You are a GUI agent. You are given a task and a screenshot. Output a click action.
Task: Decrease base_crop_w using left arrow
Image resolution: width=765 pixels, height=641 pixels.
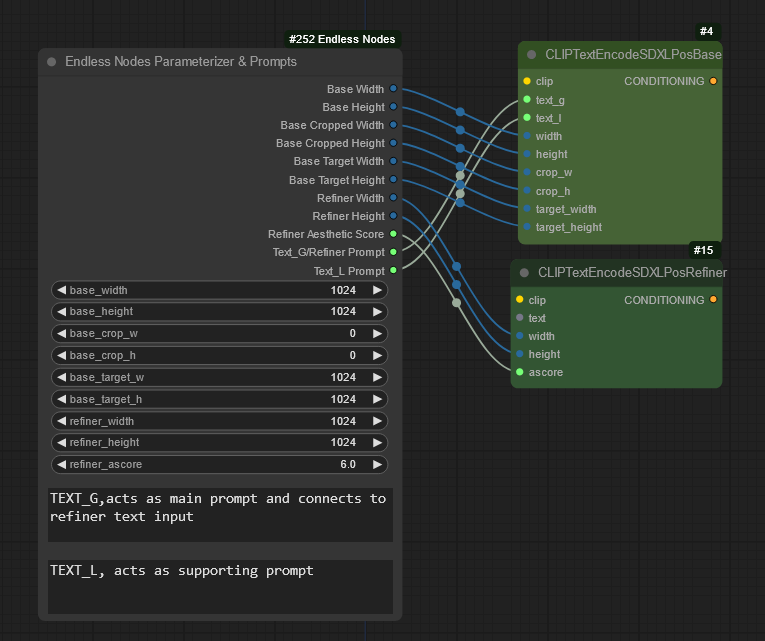pyautogui.click(x=61, y=333)
